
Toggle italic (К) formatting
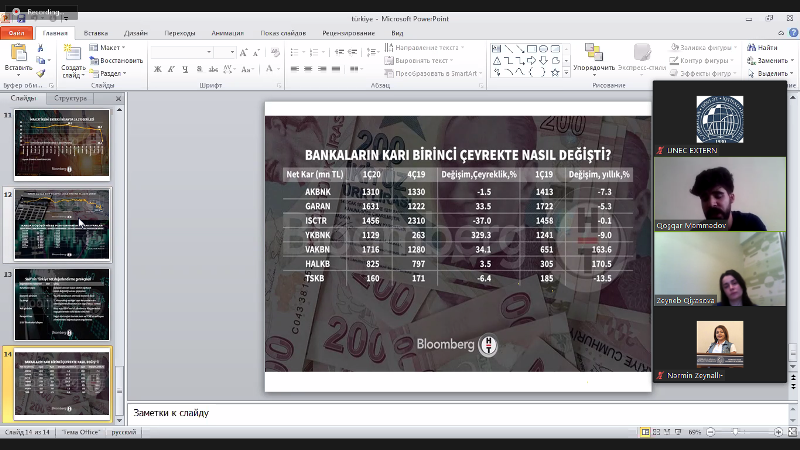tap(171, 69)
